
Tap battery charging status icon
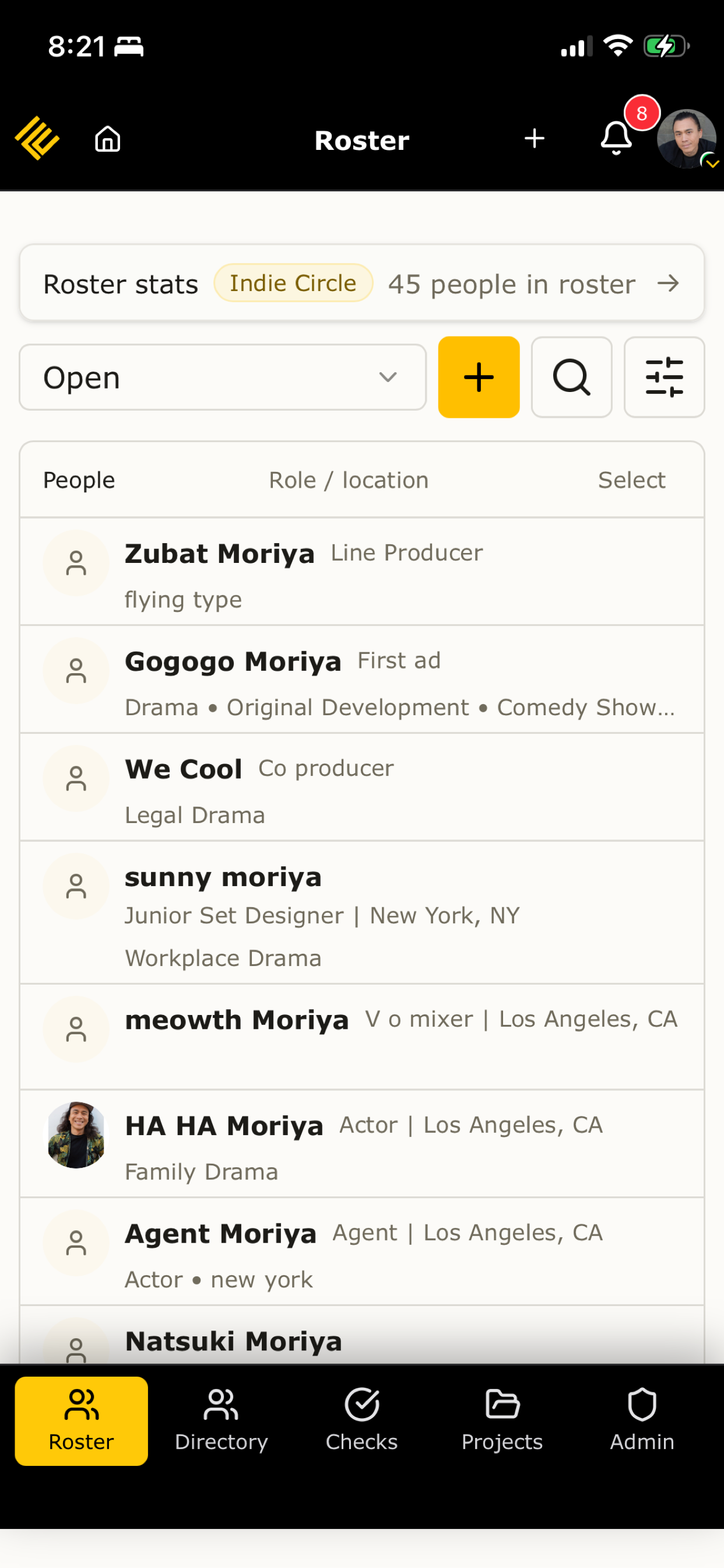tap(667, 45)
